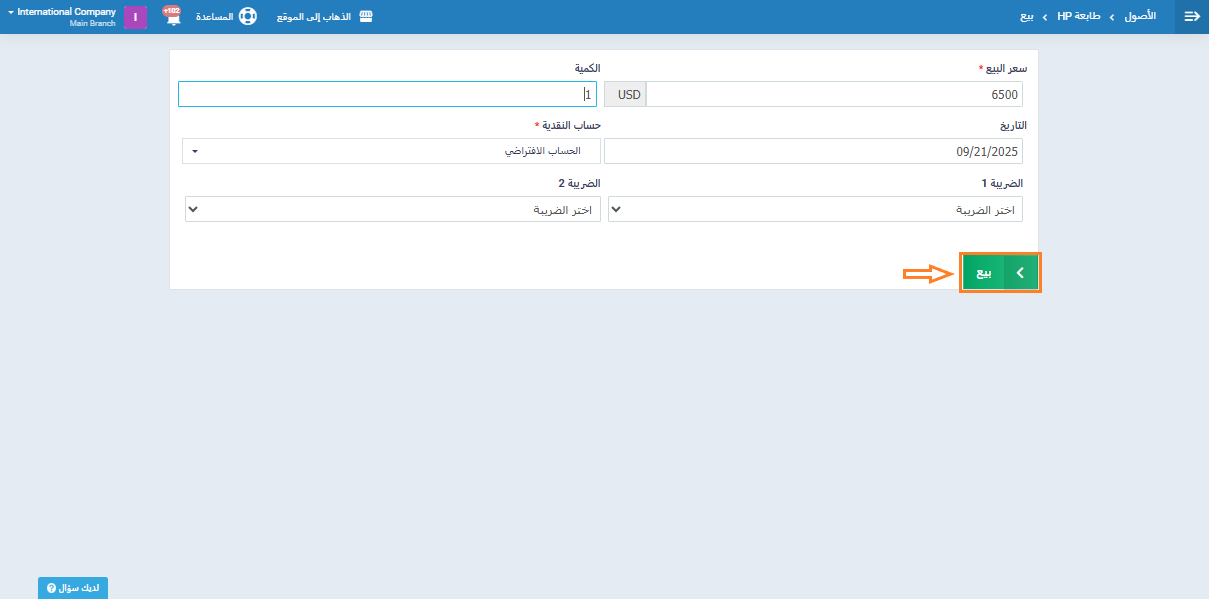Go to الأصول in the breadcrumb
The height and width of the screenshot is (599, 1209).
click(x=1140, y=17)
